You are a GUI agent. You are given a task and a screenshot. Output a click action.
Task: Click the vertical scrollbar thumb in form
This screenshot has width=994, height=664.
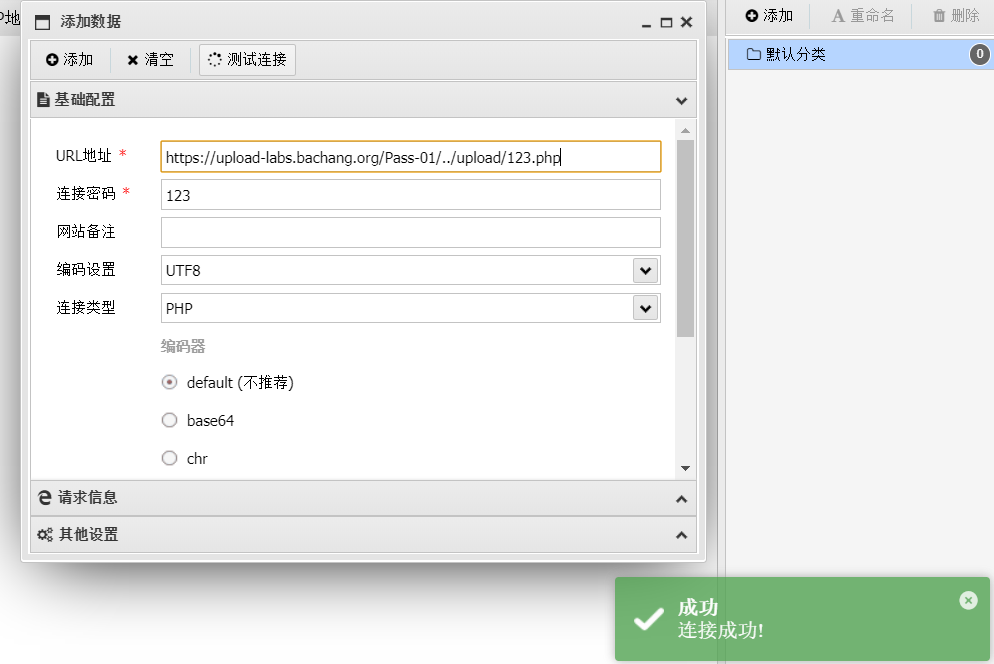tap(685, 238)
